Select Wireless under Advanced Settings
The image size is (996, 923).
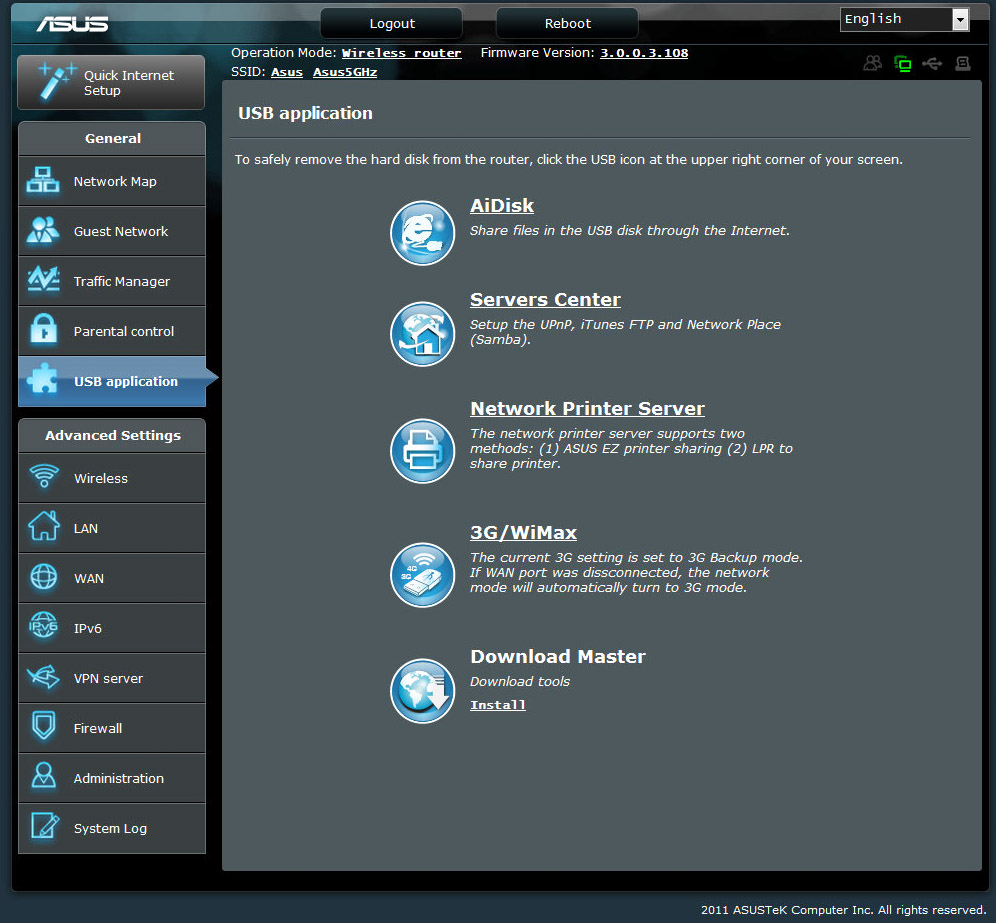[x=112, y=478]
